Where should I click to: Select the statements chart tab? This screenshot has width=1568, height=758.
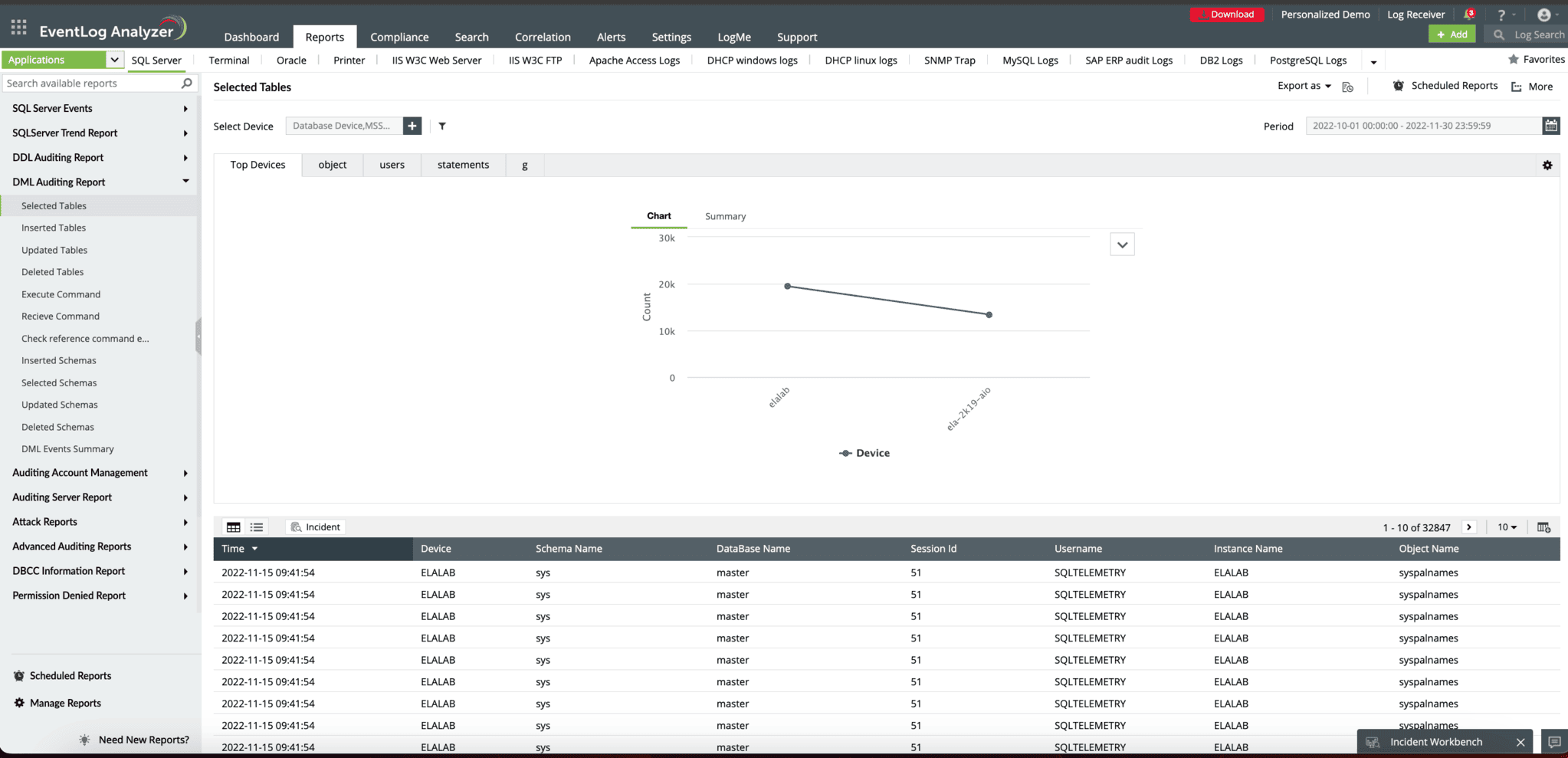(x=463, y=165)
